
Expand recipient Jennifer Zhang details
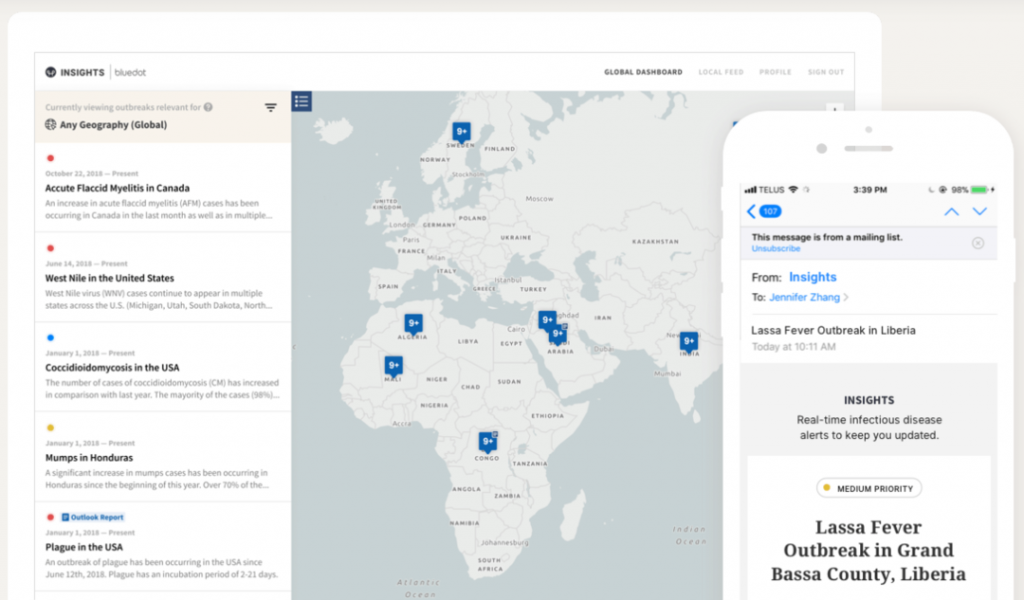pos(808,297)
